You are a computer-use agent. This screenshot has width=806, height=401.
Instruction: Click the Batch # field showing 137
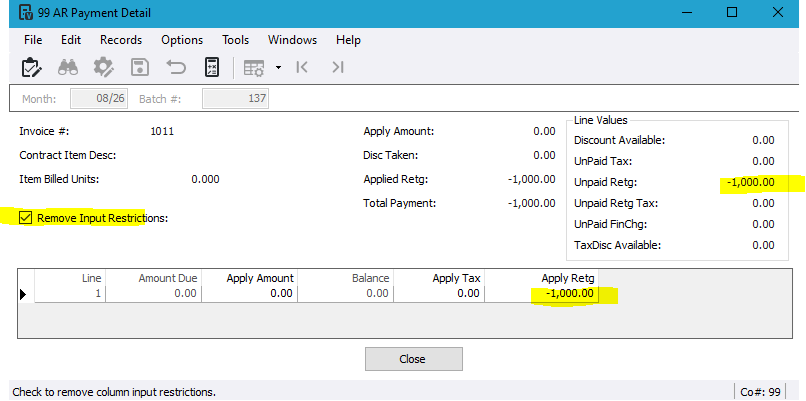click(235, 98)
